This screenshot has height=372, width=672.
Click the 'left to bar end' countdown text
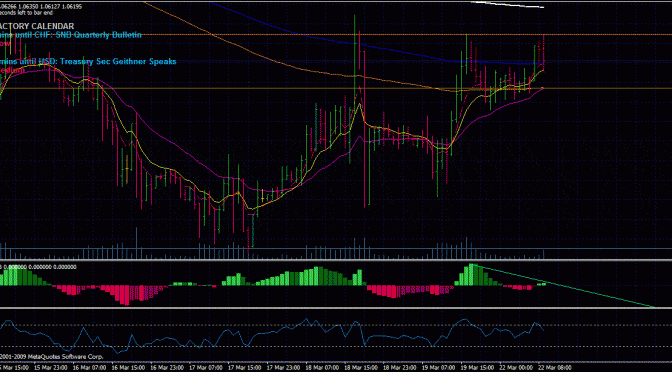[x=36, y=13]
